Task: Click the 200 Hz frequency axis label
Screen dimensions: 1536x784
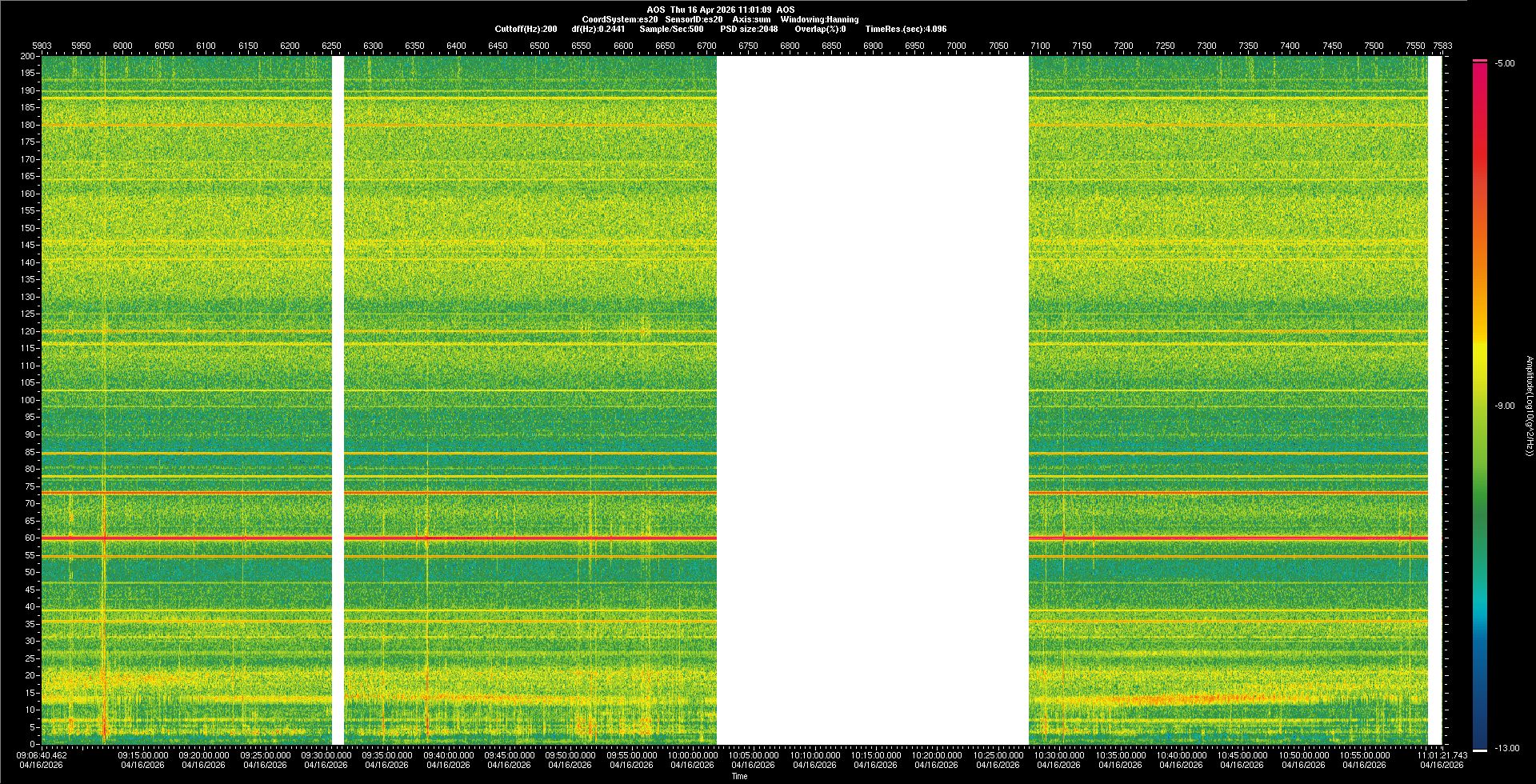Action: coord(27,56)
